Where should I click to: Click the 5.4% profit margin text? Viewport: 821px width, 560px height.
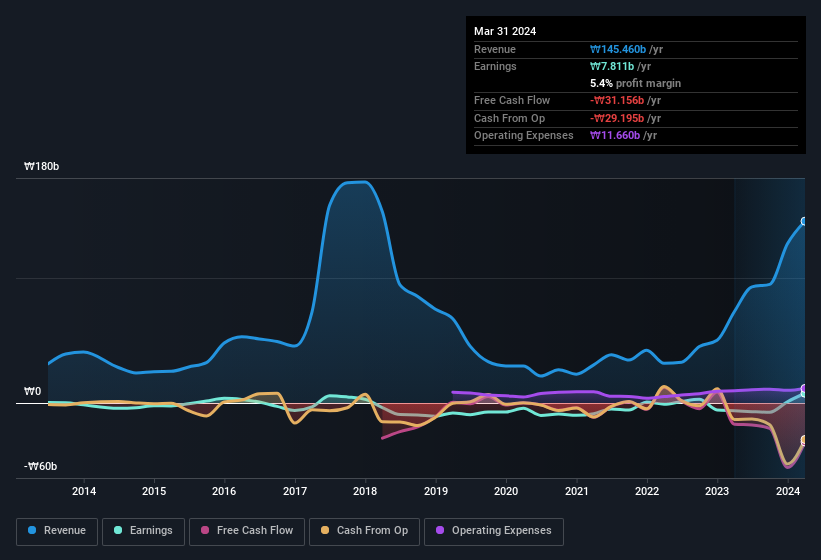(636, 83)
